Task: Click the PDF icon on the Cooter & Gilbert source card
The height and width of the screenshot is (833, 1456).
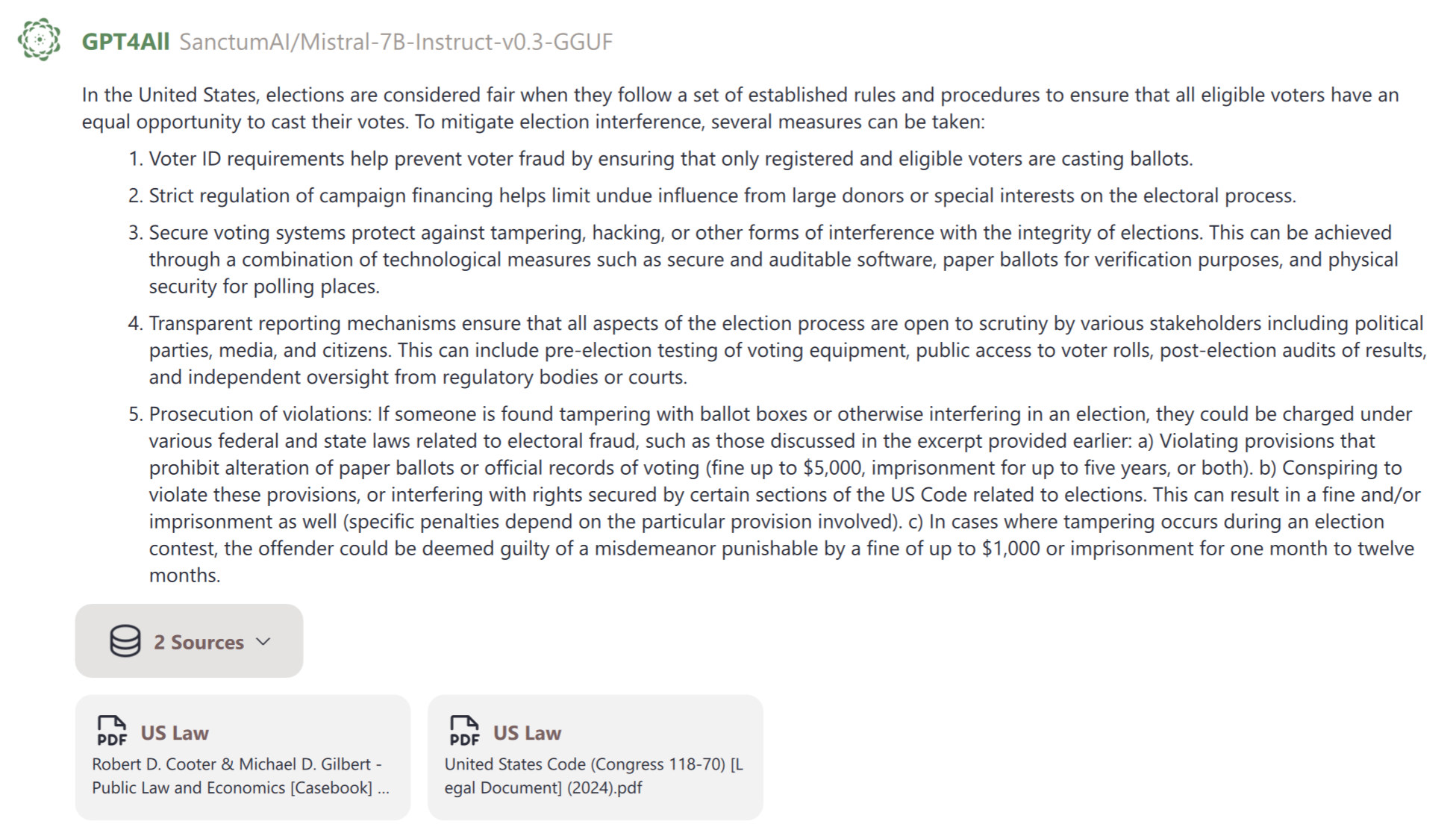Action: point(112,731)
